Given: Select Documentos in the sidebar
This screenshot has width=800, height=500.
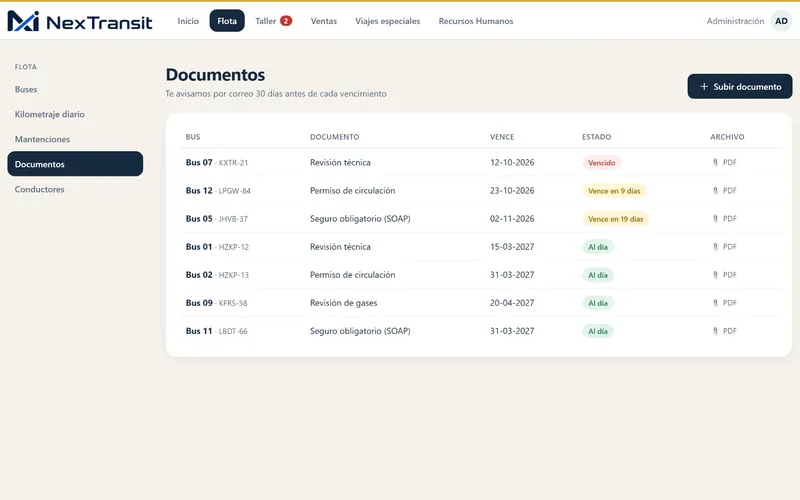Looking at the screenshot, I should (75, 164).
